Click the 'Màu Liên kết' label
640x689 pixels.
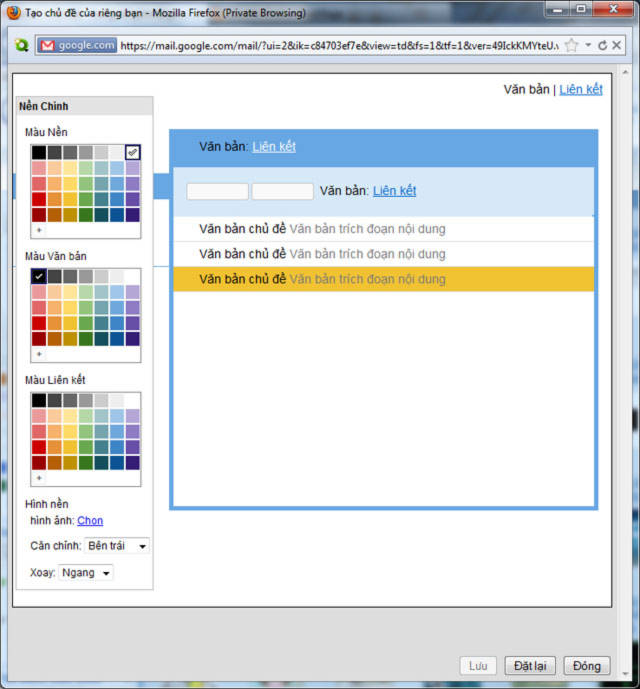(x=55, y=380)
